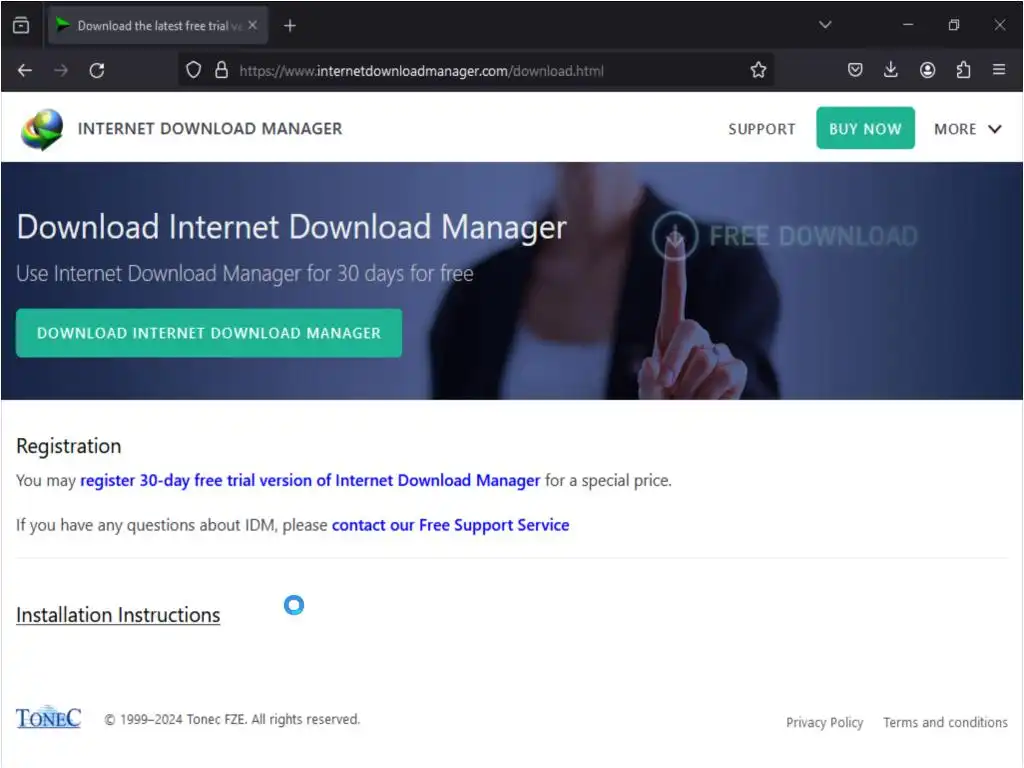Click the forward navigation arrow
Image resolution: width=1024 pixels, height=768 pixels.
click(61, 70)
